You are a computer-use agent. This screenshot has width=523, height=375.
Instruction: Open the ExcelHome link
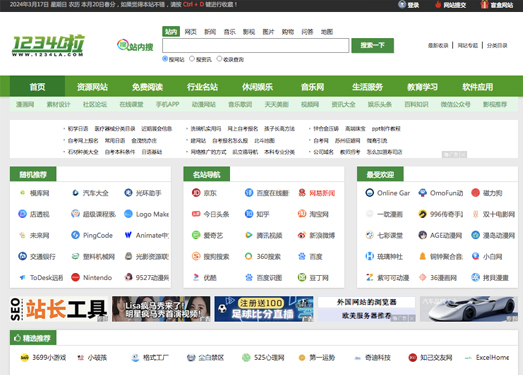pos(492,358)
